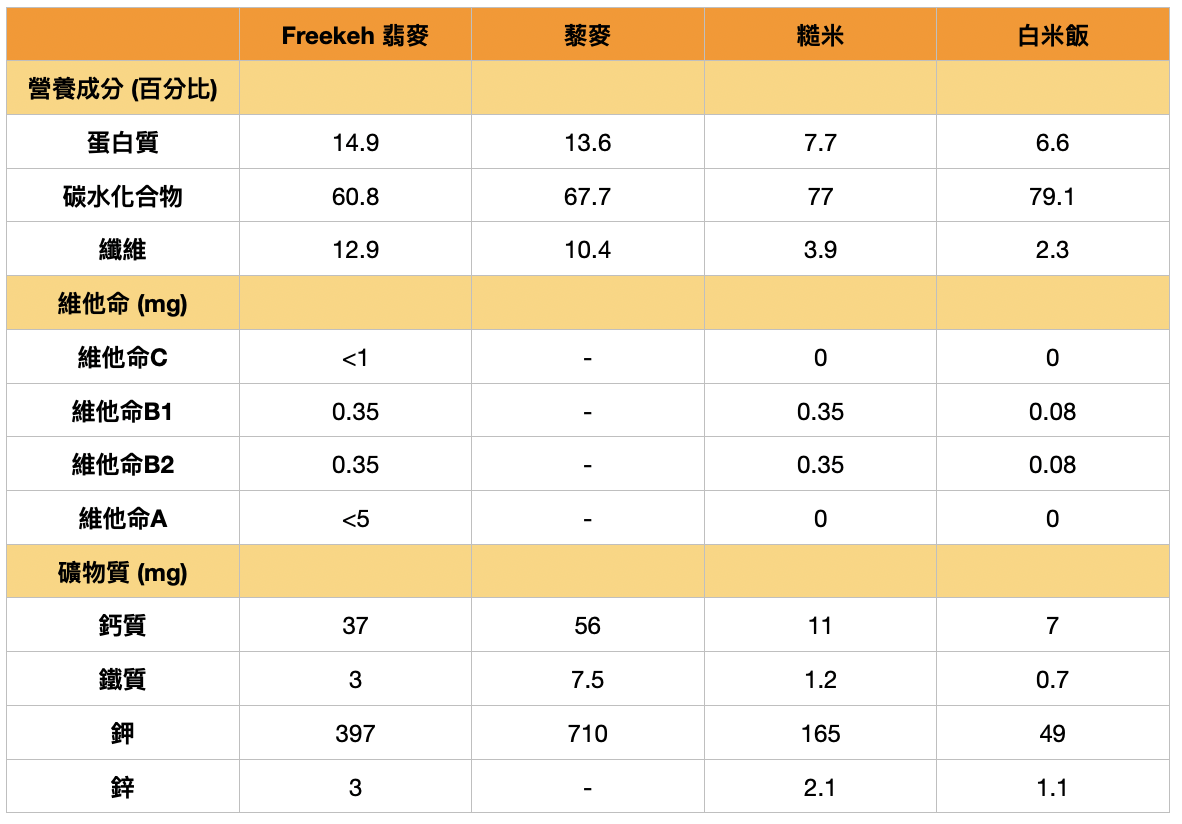
Task: Select the 維他命C row label
Action: click(x=123, y=358)
